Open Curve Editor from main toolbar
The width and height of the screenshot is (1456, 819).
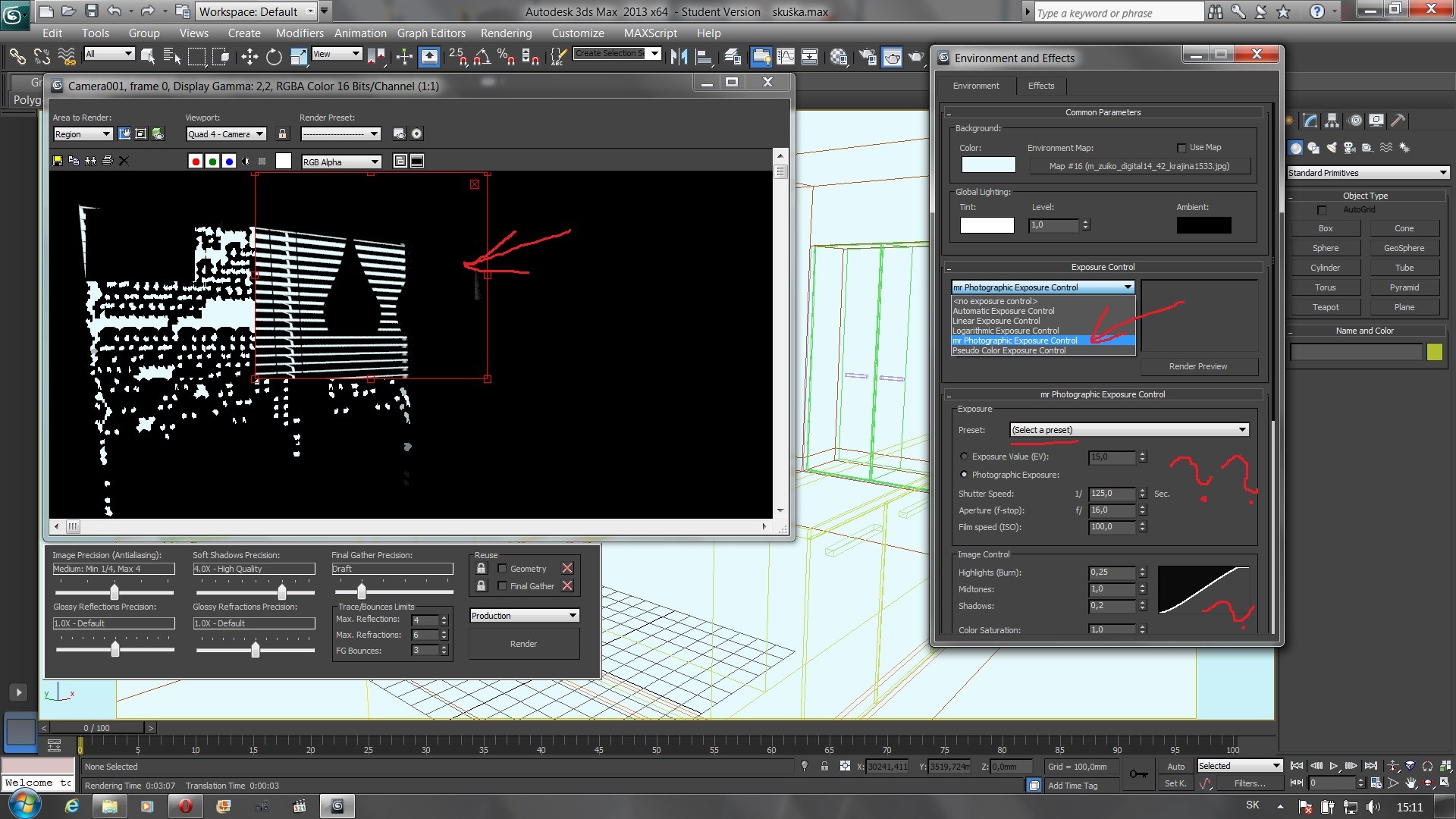tap(786, 56)
